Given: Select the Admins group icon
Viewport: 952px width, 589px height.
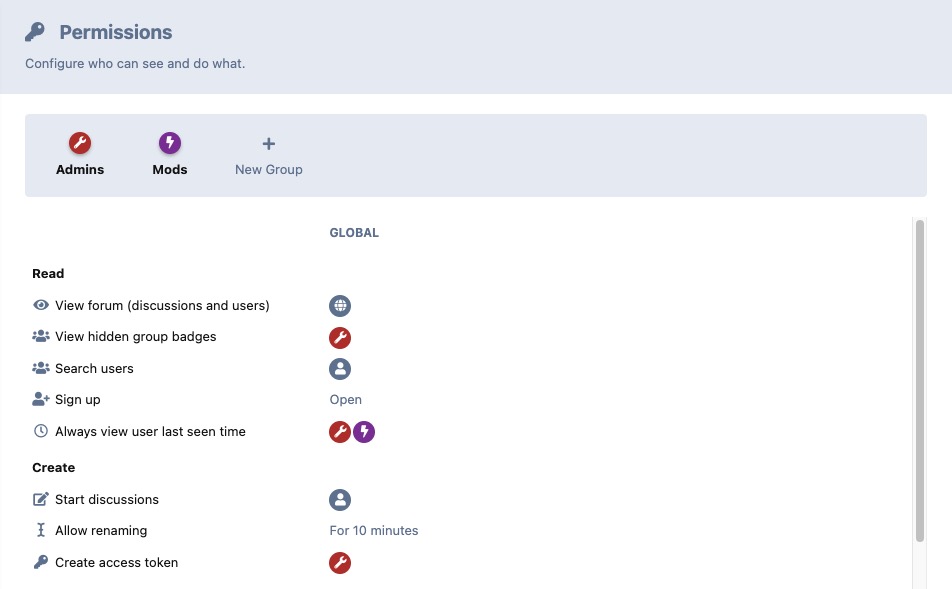Looking at the screenshot, I should 80,142.
